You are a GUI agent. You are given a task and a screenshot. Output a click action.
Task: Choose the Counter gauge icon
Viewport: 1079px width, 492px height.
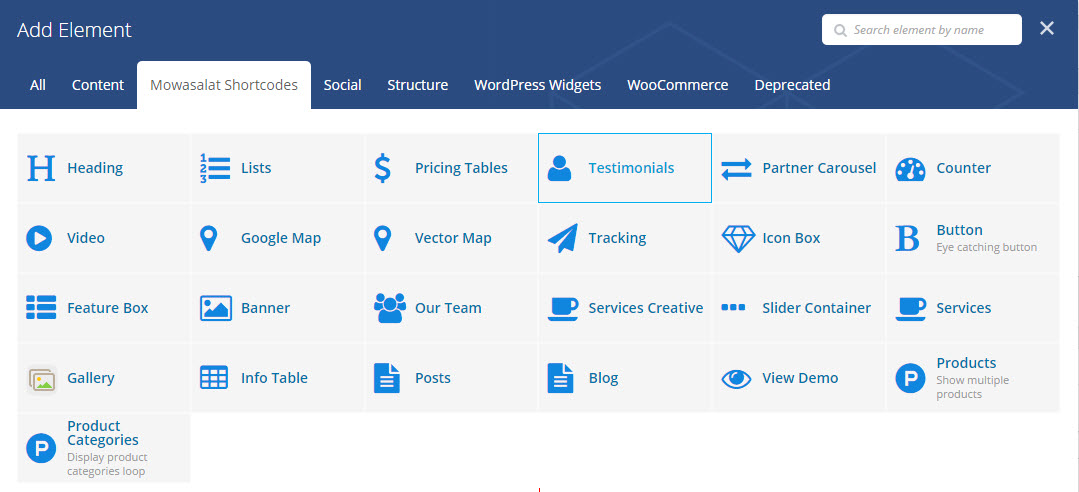tap(910, 169)
